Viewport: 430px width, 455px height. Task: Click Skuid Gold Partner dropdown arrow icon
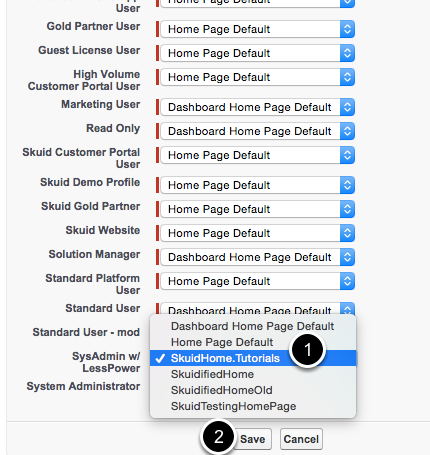(x=347, y=209)
